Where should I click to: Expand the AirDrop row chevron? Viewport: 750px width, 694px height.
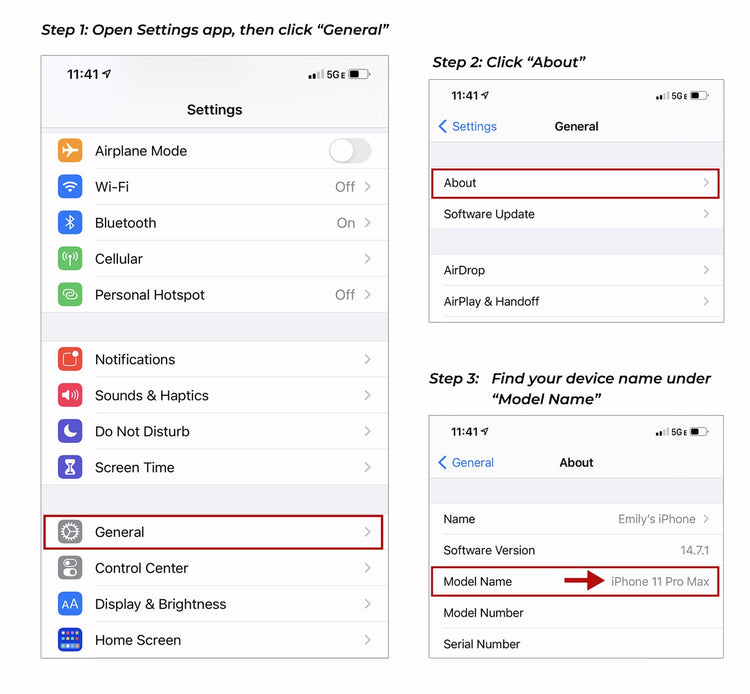click(x=706, y=270)
